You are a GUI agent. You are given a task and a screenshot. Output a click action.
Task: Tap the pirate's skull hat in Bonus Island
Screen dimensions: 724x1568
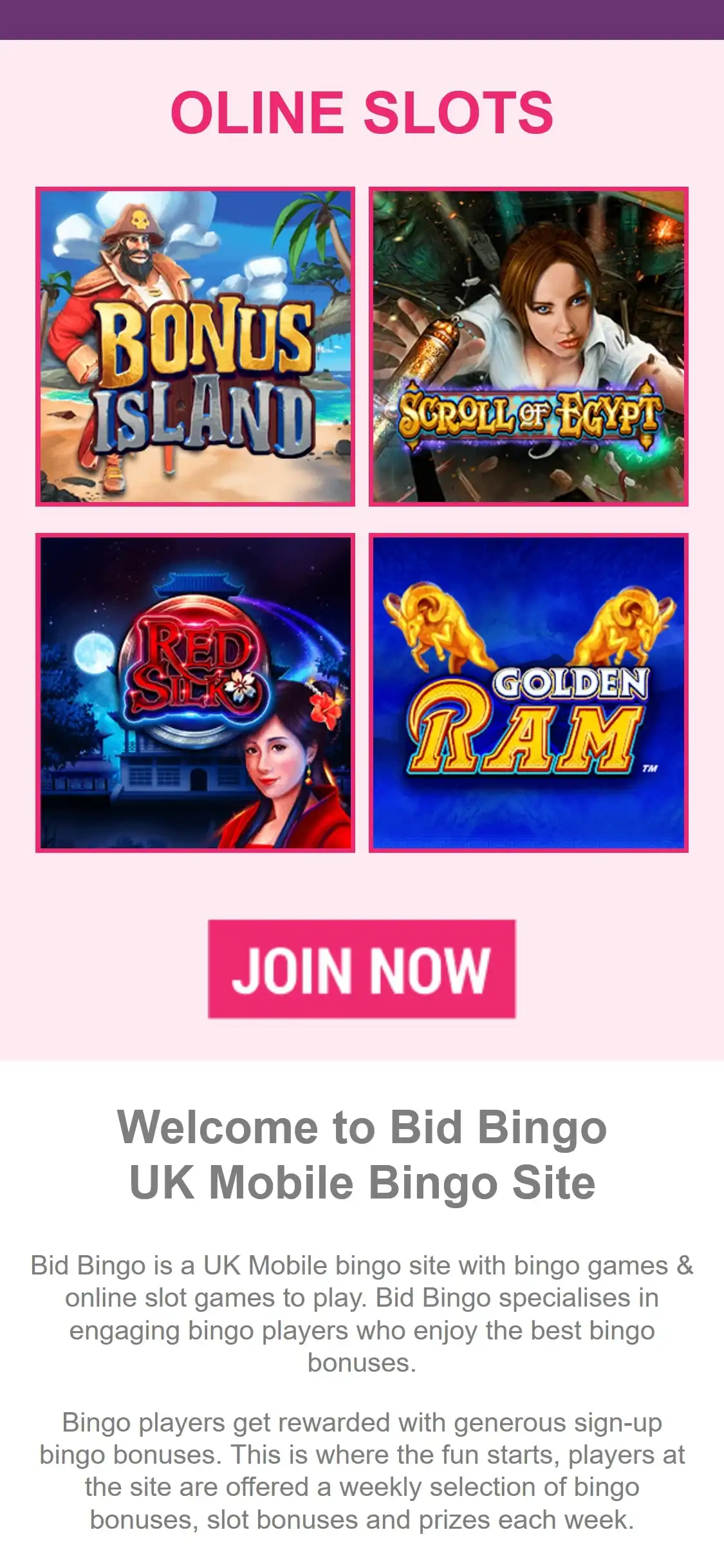click(136, 224)
